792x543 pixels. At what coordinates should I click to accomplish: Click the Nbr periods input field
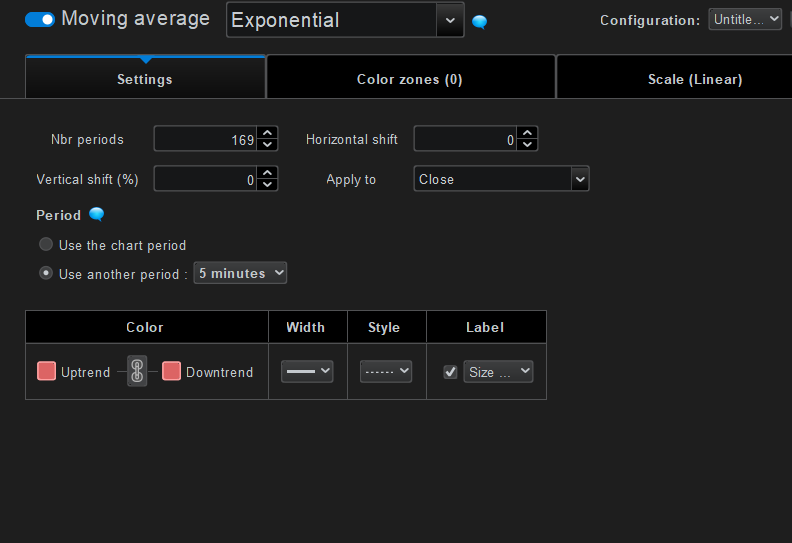click(x=205, y=139)
